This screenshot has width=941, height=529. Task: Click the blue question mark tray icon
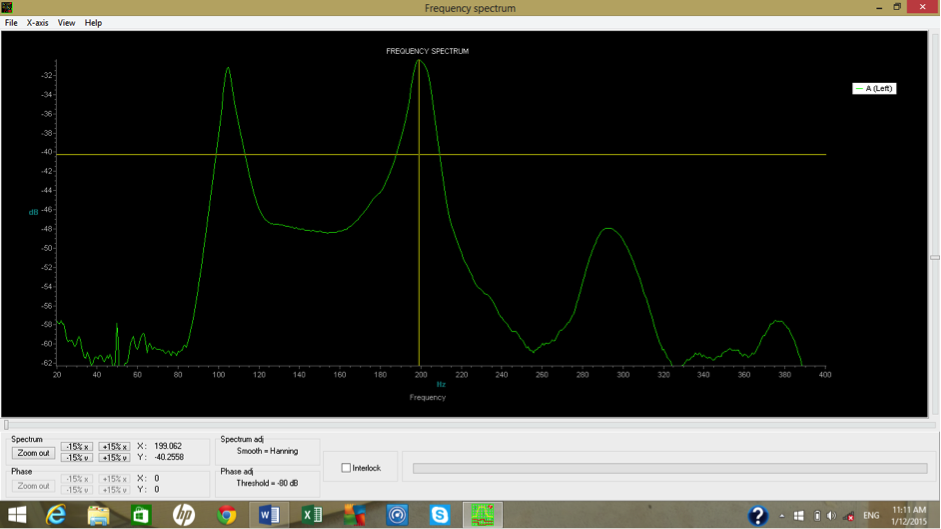(x=758, y=515)
